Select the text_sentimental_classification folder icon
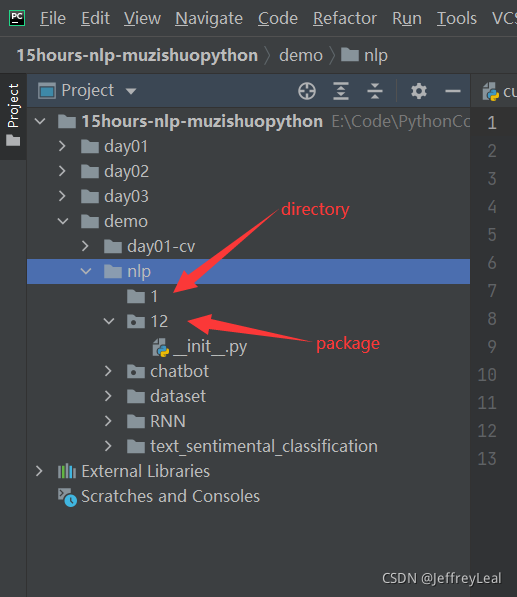 (136, 446)
